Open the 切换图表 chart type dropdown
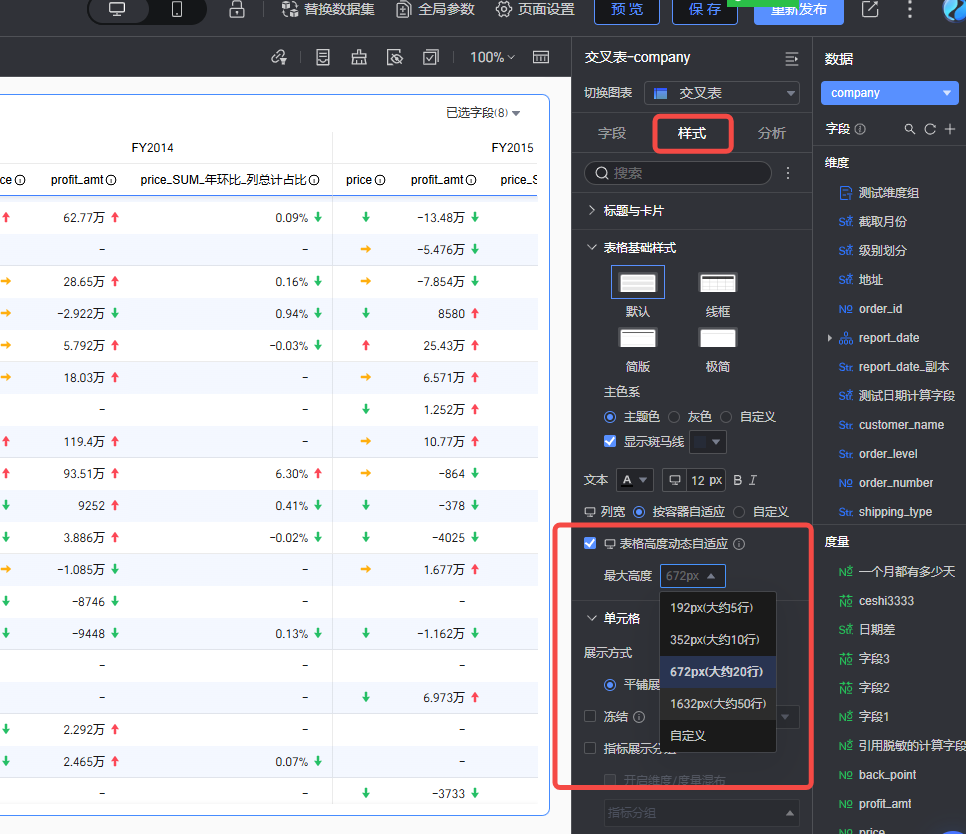 pyautogui.click(x=721, y=93)
